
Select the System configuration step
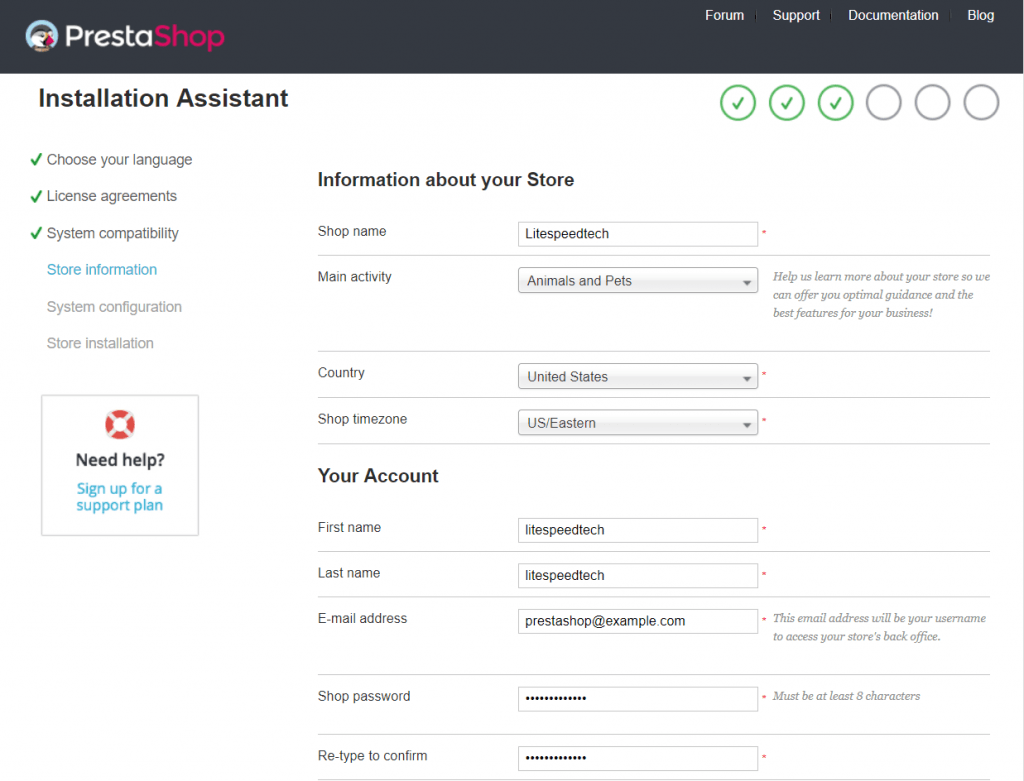(x=114, y=306)
